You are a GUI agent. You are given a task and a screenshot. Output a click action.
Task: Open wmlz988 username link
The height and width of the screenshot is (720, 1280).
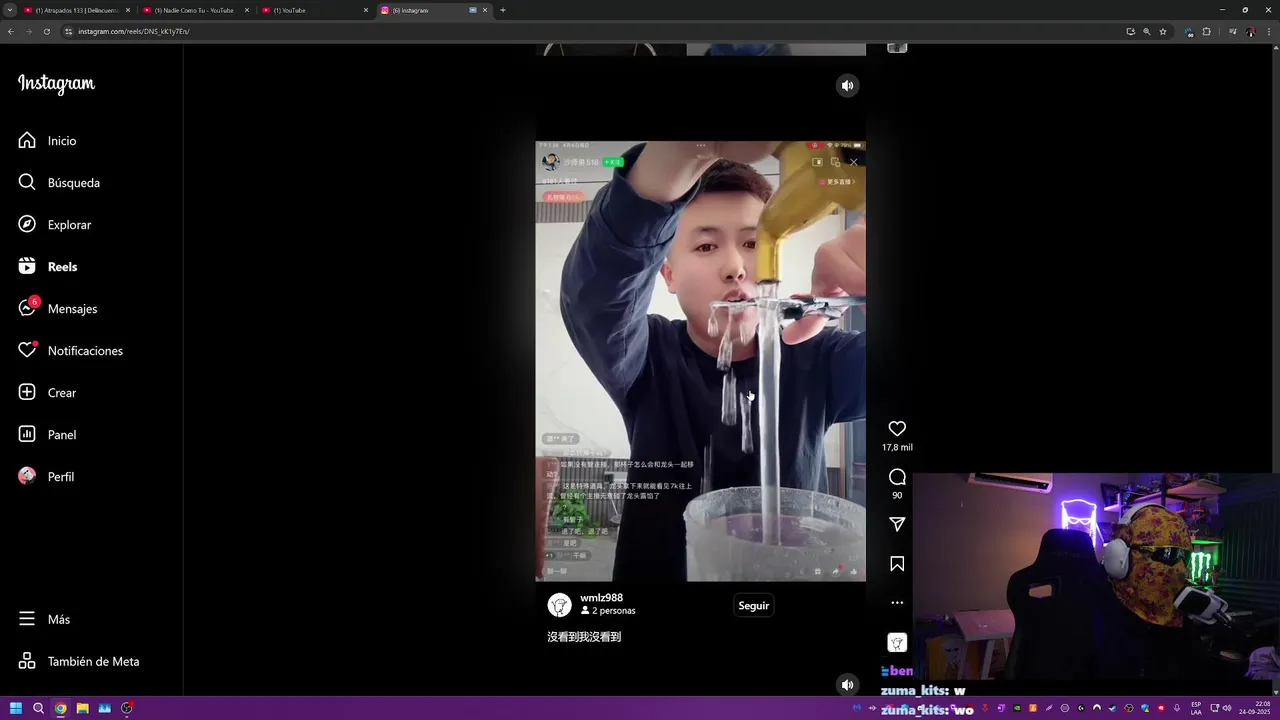(601, 598)
